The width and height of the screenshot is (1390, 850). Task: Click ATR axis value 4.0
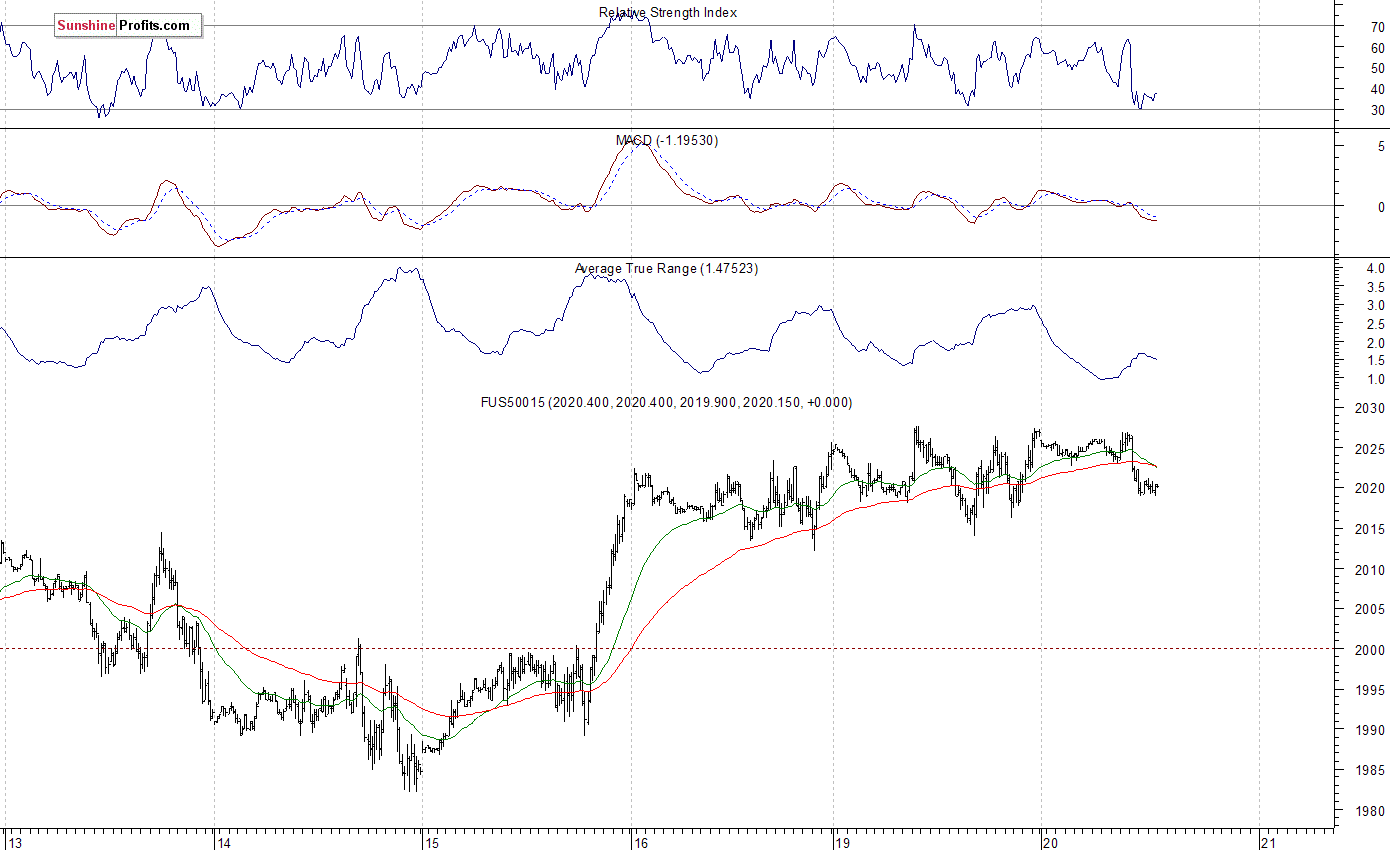click(x=1376, y=269)
